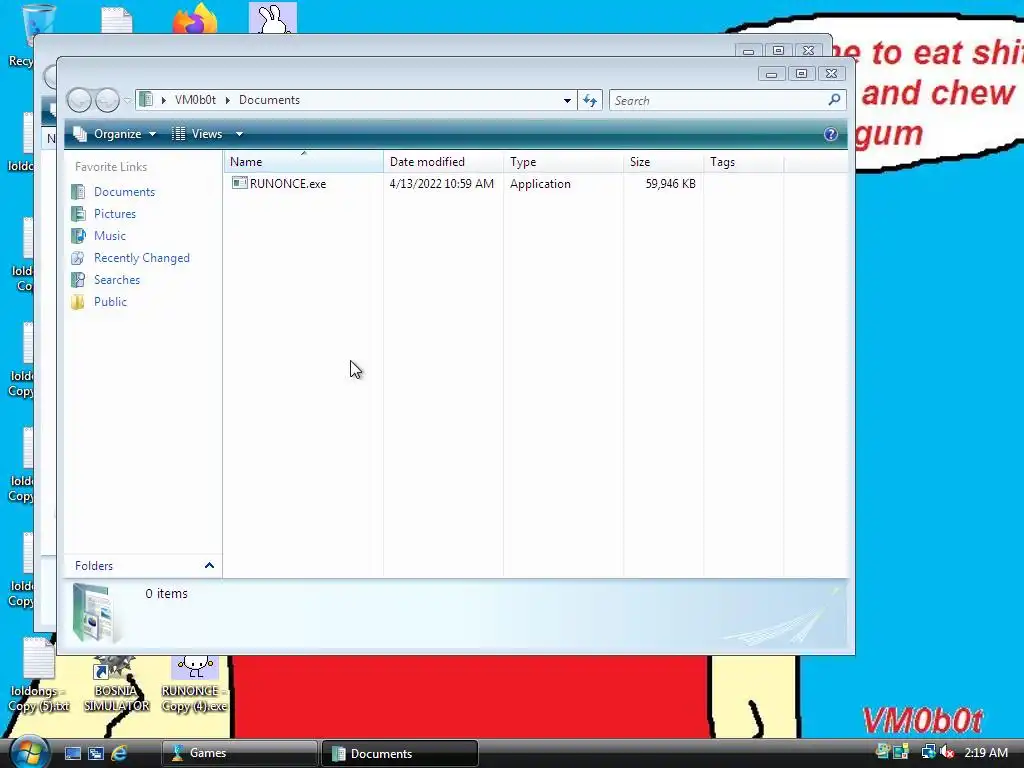This screenshot has height=768, width=1024.
Task: Open Searches in Favorite Links
Action: [x=116, y=280]
